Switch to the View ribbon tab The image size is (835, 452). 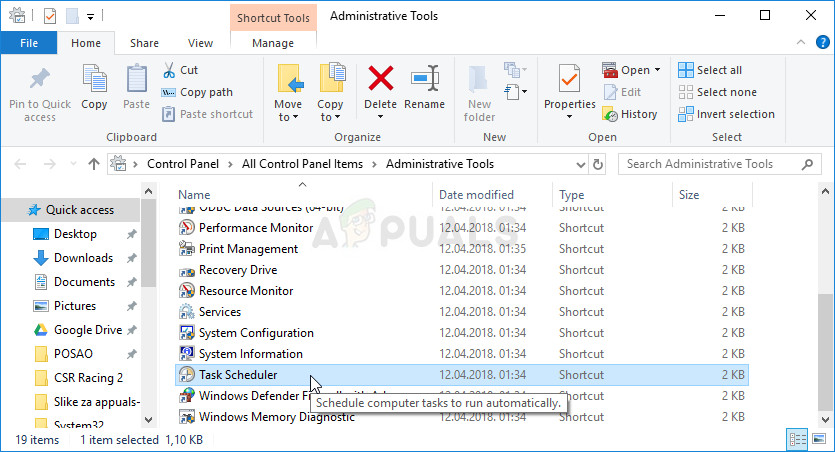click(200, 43)
